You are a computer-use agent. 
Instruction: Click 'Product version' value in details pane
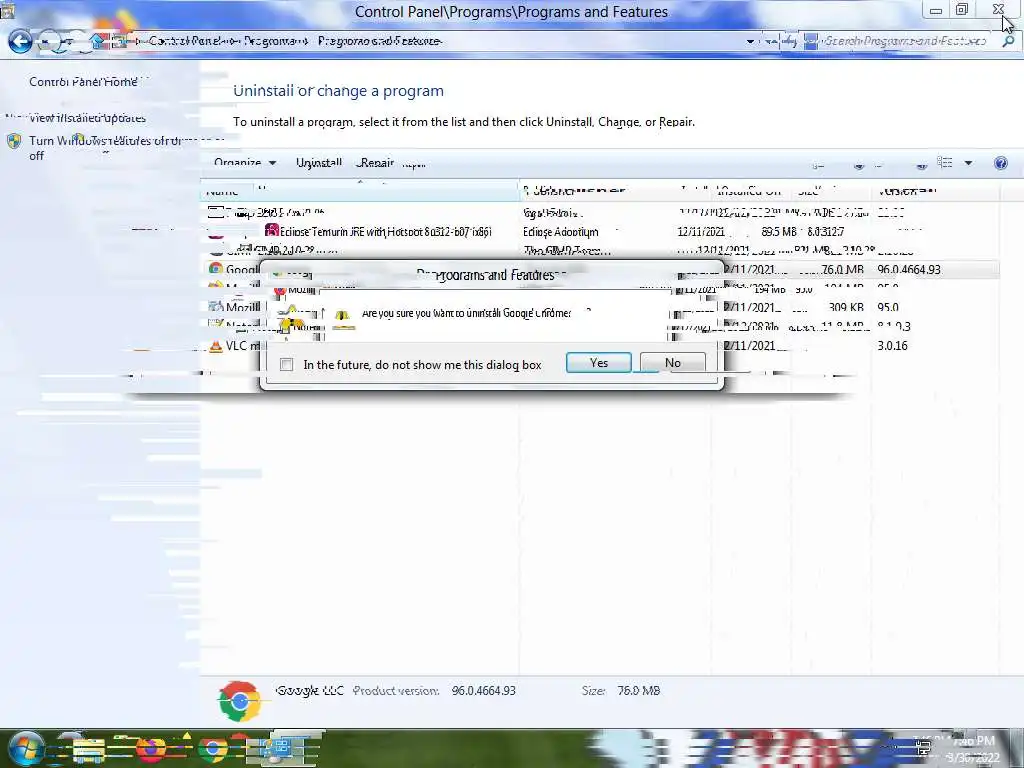(x=483, y=690)
